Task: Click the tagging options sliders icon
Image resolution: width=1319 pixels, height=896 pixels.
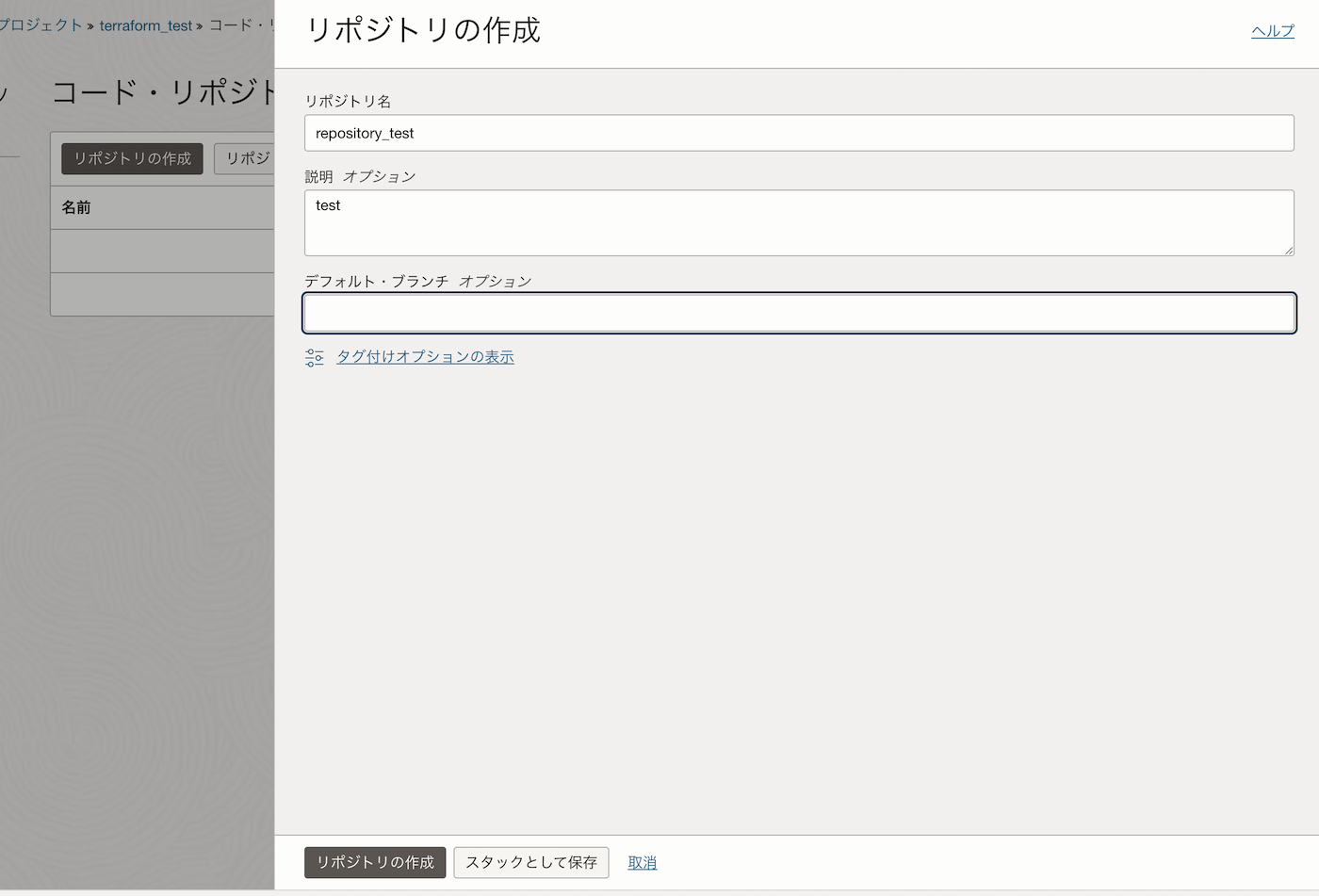Action: point(314,358)
